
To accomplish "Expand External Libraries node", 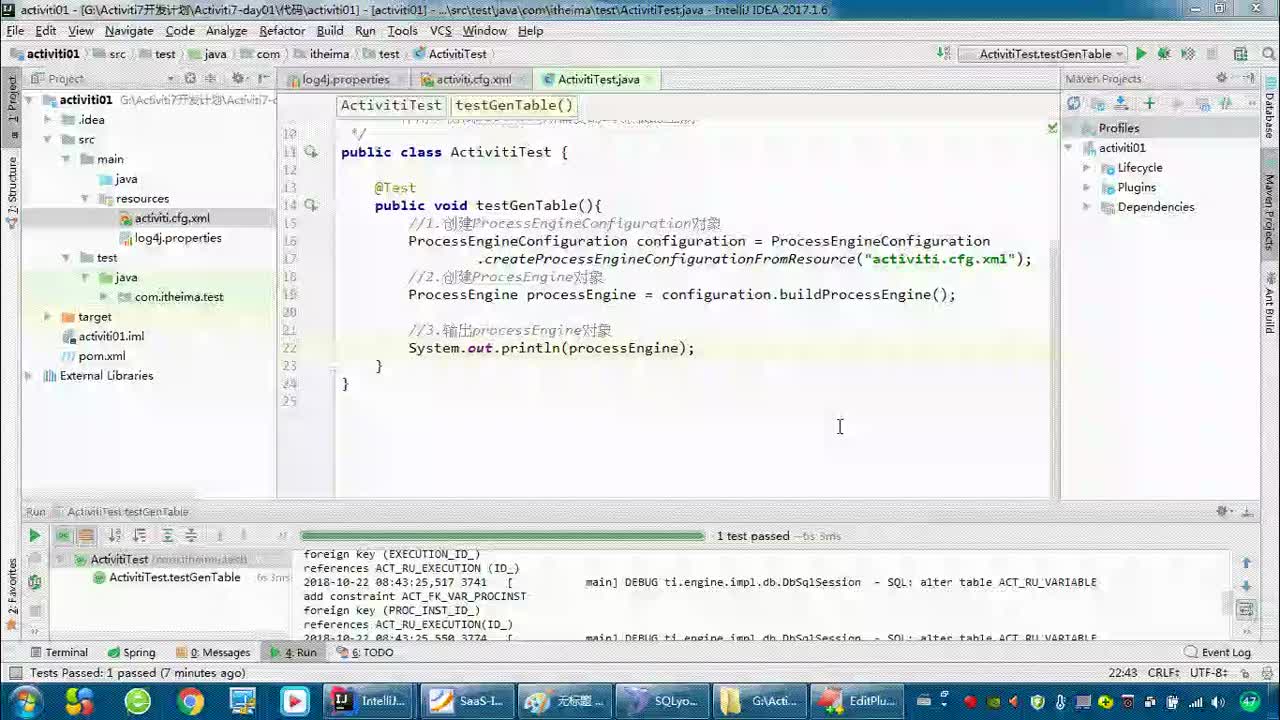I will [x=28, y=376].
